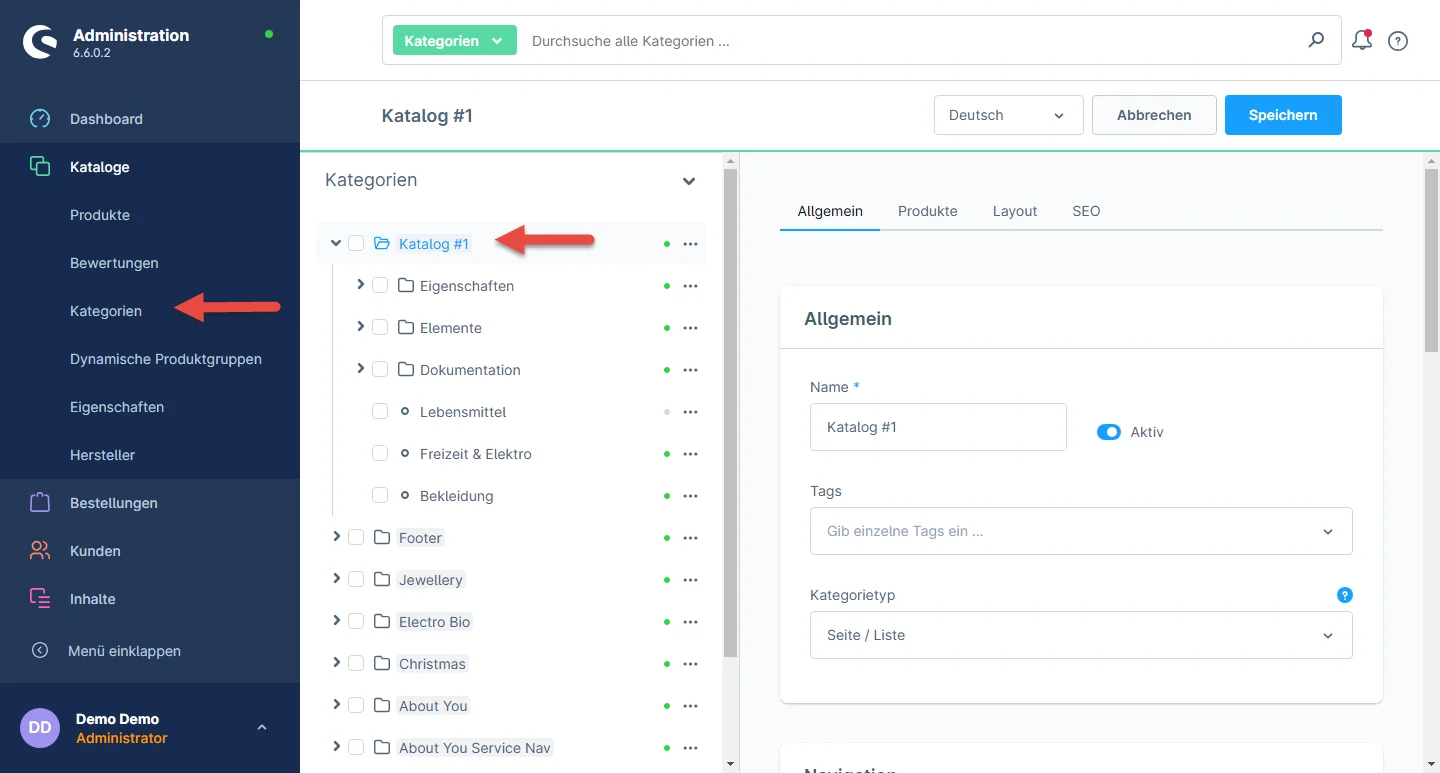The image size is (1440, 773).
Task: Open the Kategorietyp Seite / Liste dropdown
Action: 1080,635
